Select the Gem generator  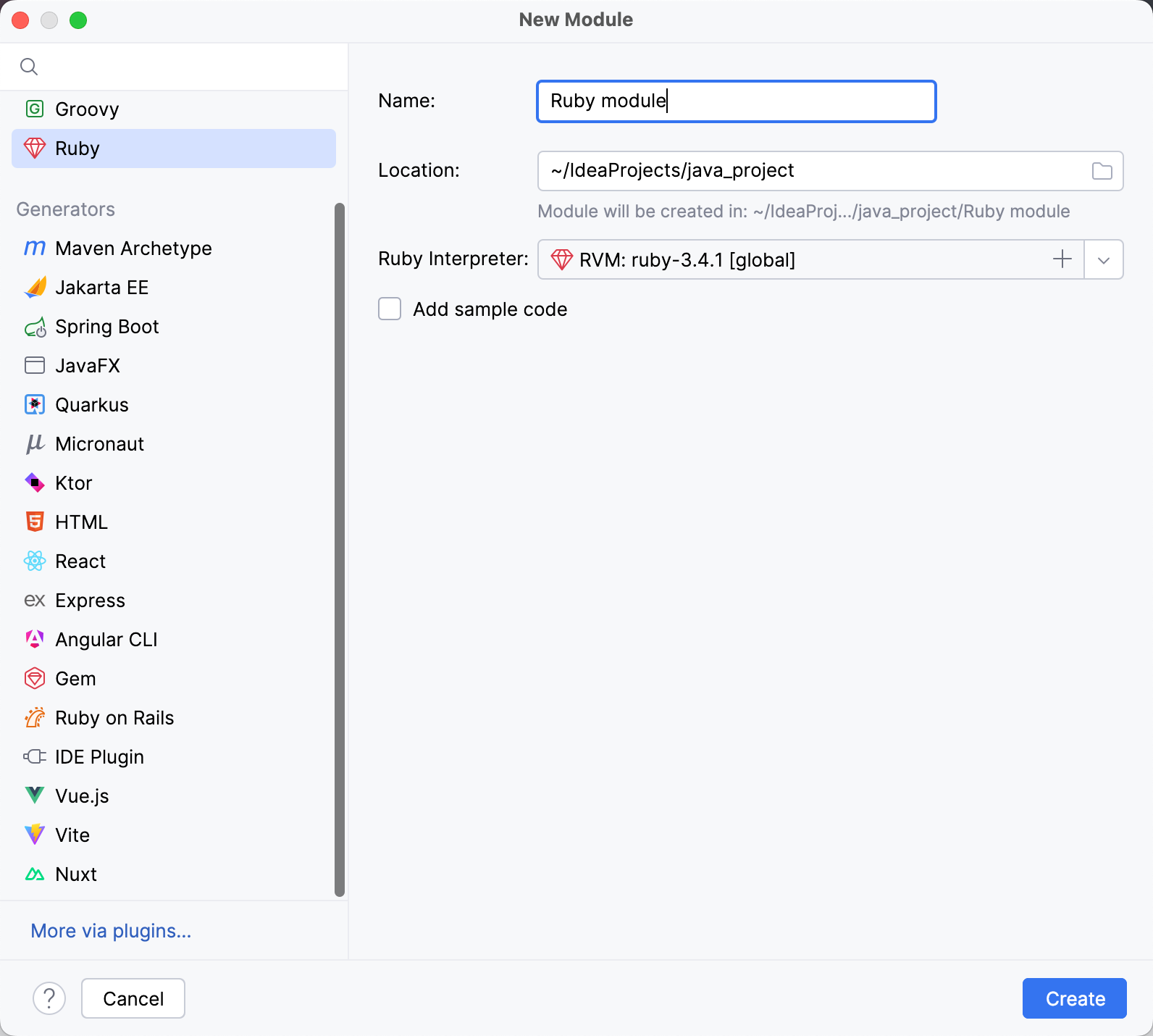tap(75, 679)
